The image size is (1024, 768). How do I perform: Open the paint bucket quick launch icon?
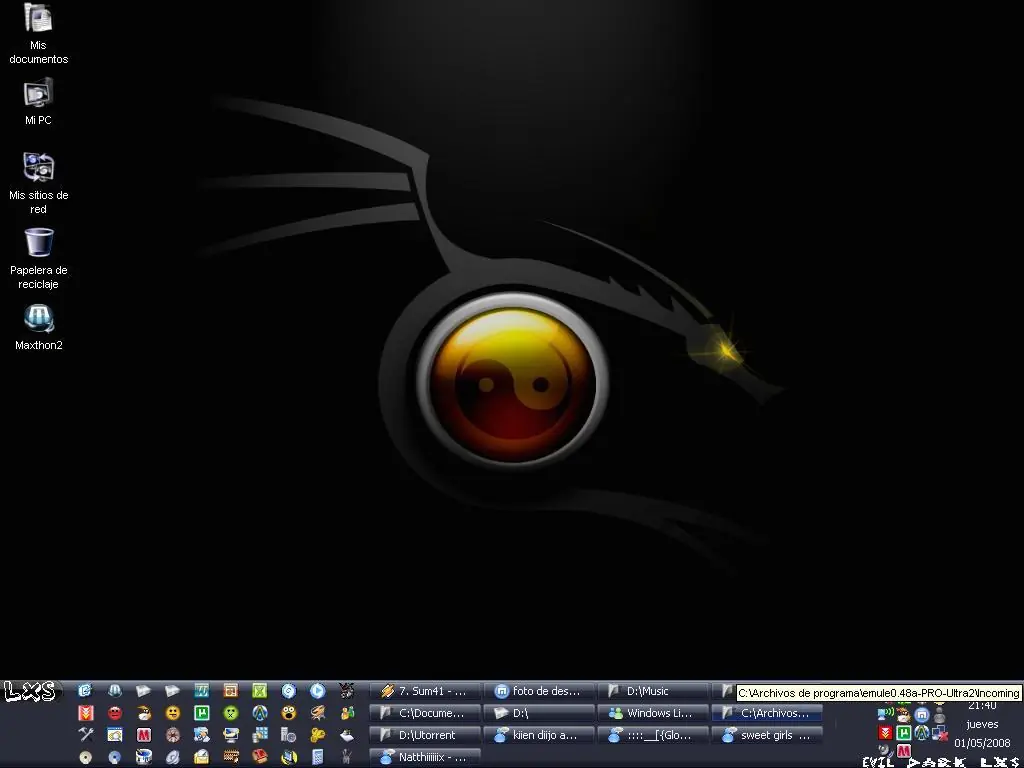(144, 757)
